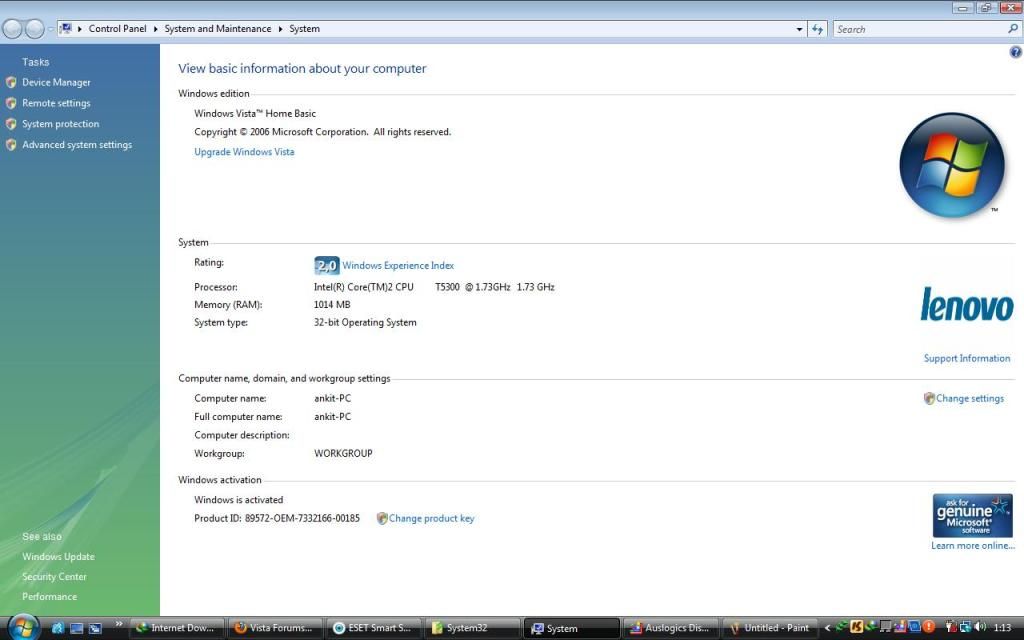Expand the arrow after Control Panel breadcrumb
Image resolution: width=1024 pixels, height=640 pixels.
pyautogui.click(x=155, y=29)
